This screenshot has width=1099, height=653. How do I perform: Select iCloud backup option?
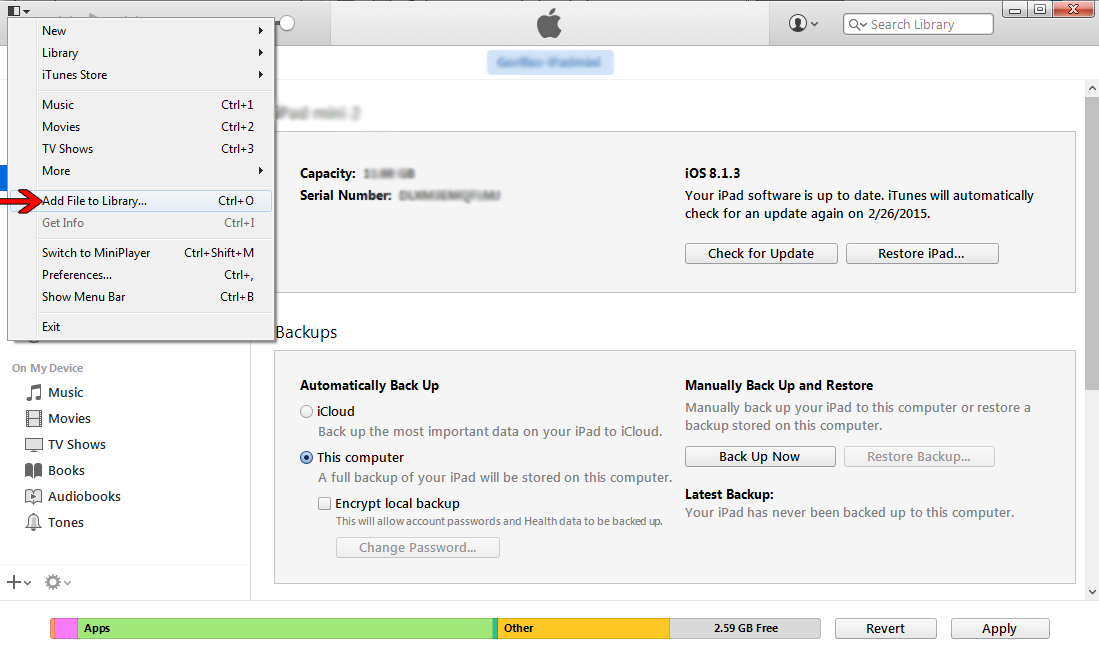point(306,411)
